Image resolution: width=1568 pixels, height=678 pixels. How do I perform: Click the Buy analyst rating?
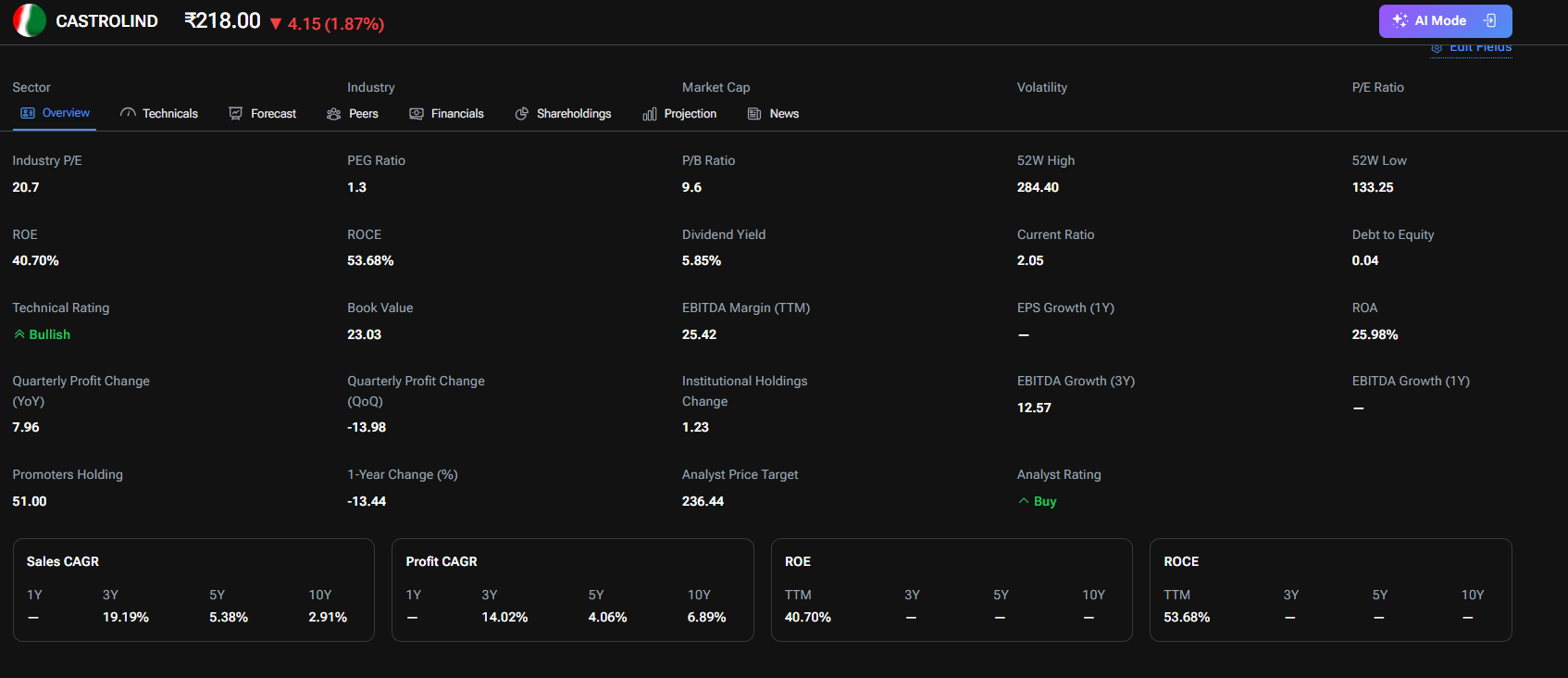(1038, 501)
